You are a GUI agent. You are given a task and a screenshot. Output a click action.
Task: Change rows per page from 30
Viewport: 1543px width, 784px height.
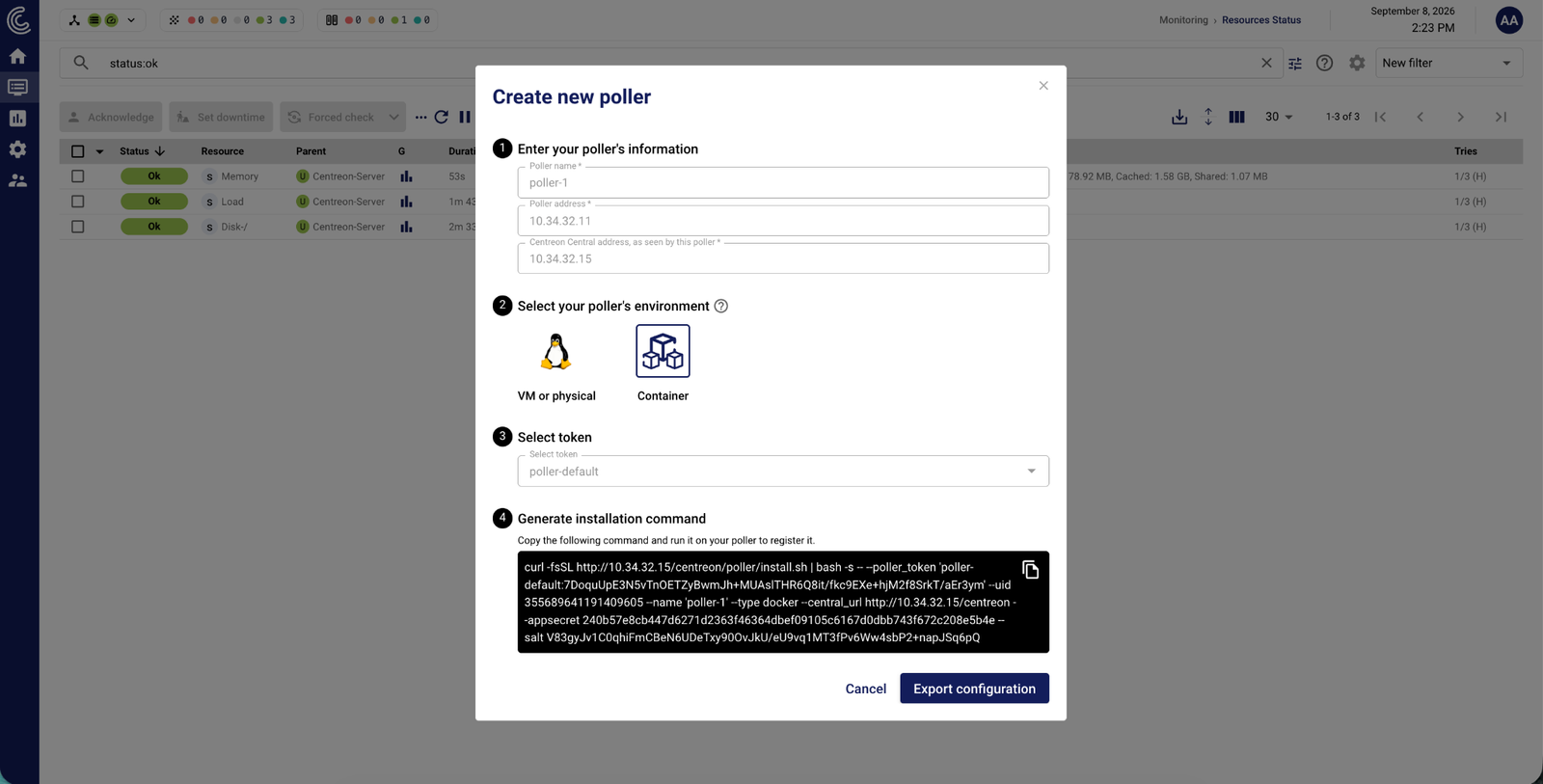(x=1279, y=117)
